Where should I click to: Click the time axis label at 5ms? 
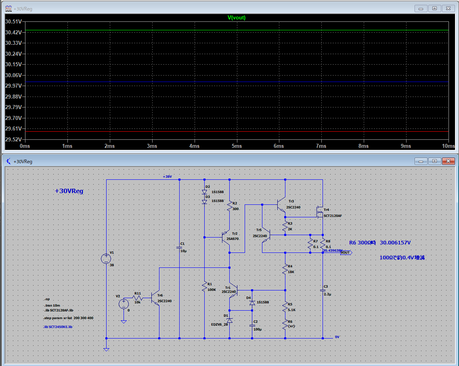click(x=236, y=146)
